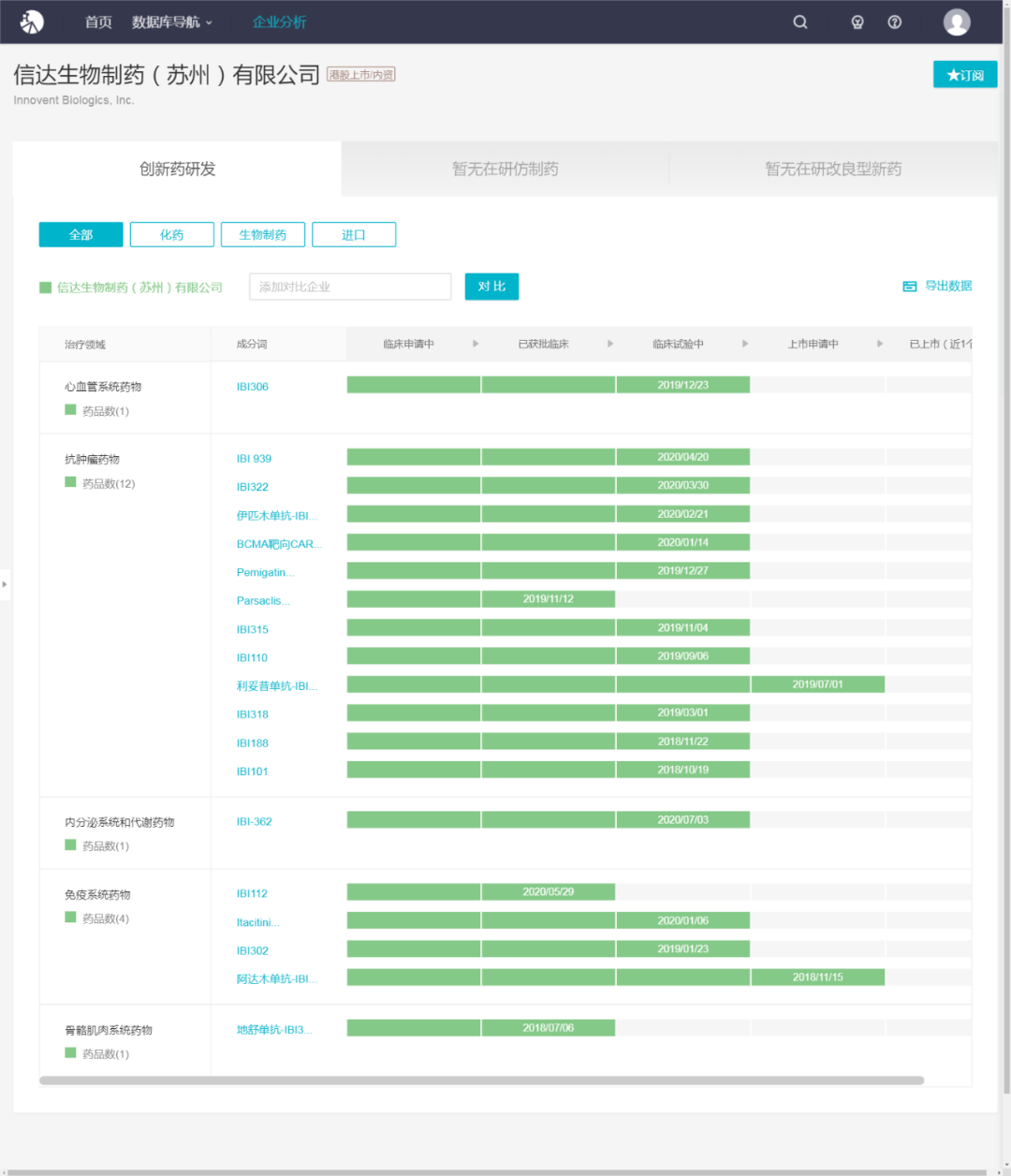Viewport: 1011px width, 1176px height.
Task: Click the 港股上市/内资 tag
Action: click(361, 75)
